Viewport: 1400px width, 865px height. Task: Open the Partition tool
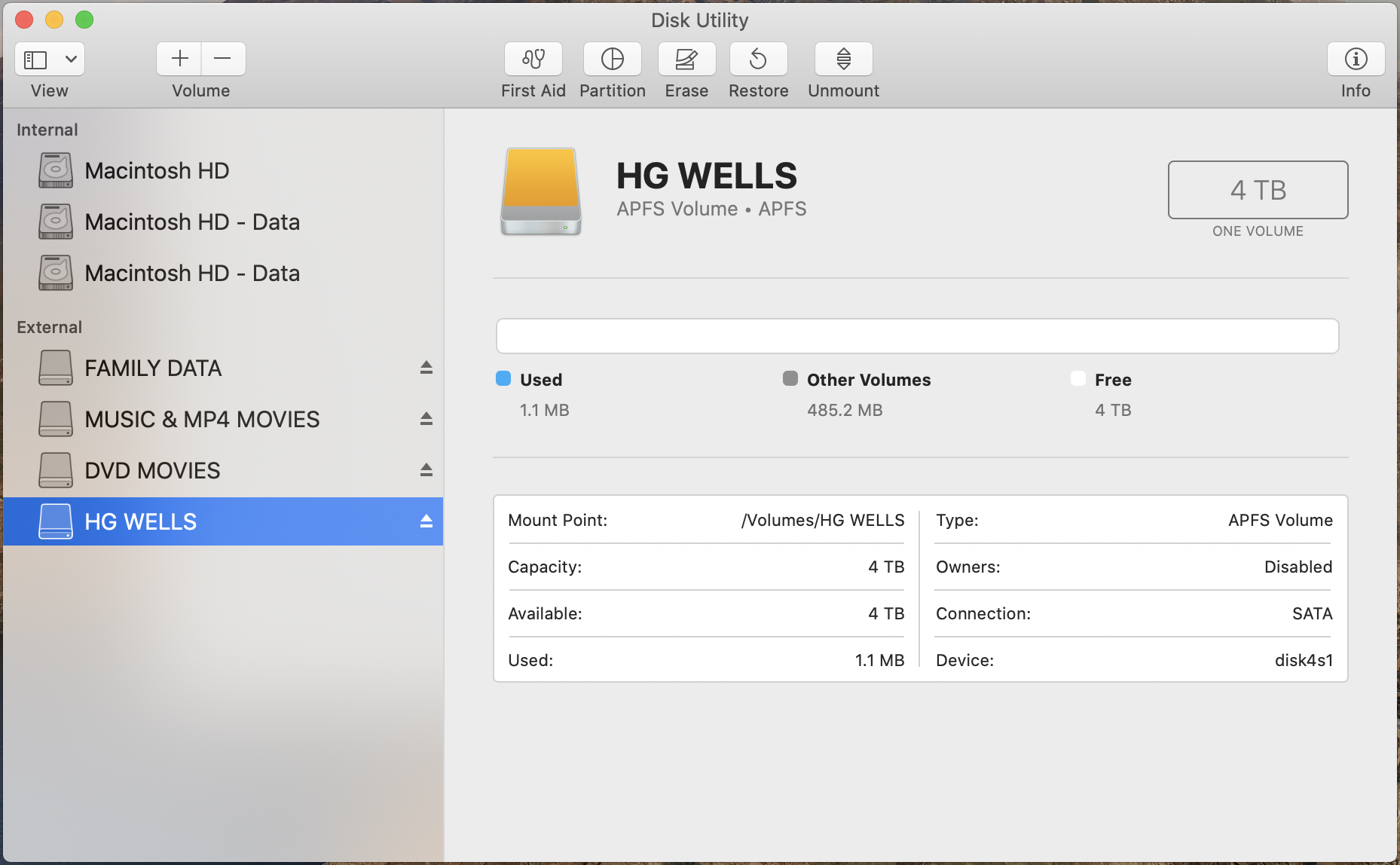tap(613, 59)
